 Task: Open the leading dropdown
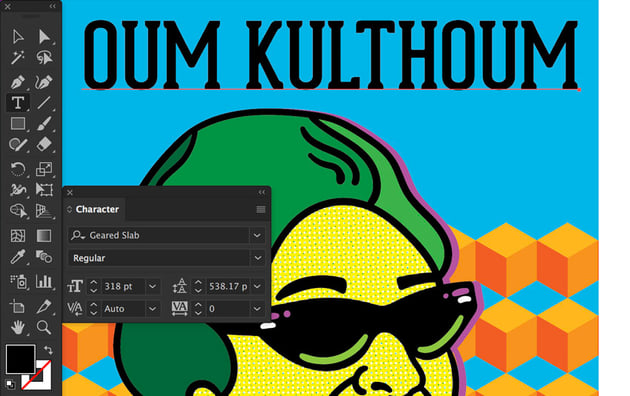257,286
